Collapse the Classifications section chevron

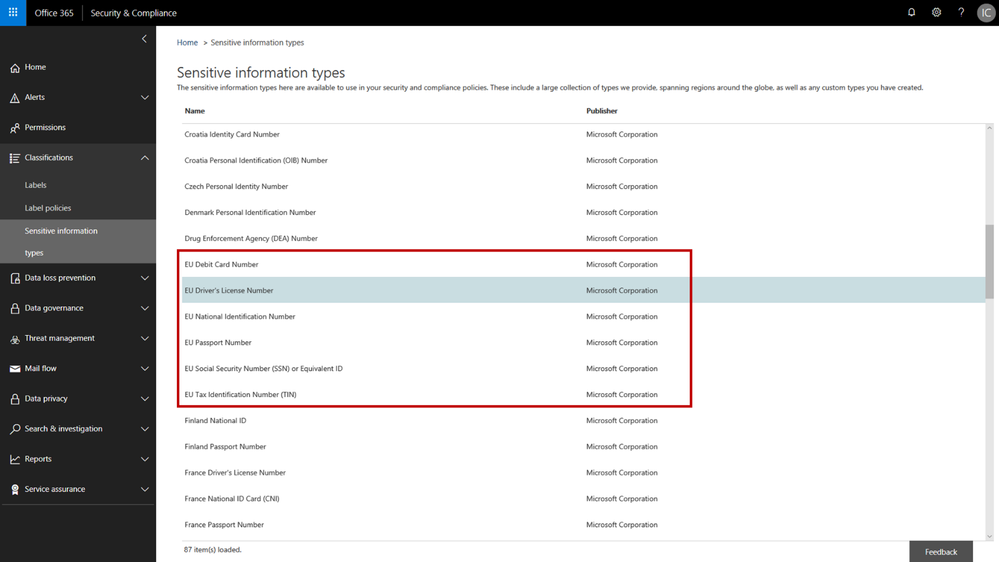(x=145, y=157)
